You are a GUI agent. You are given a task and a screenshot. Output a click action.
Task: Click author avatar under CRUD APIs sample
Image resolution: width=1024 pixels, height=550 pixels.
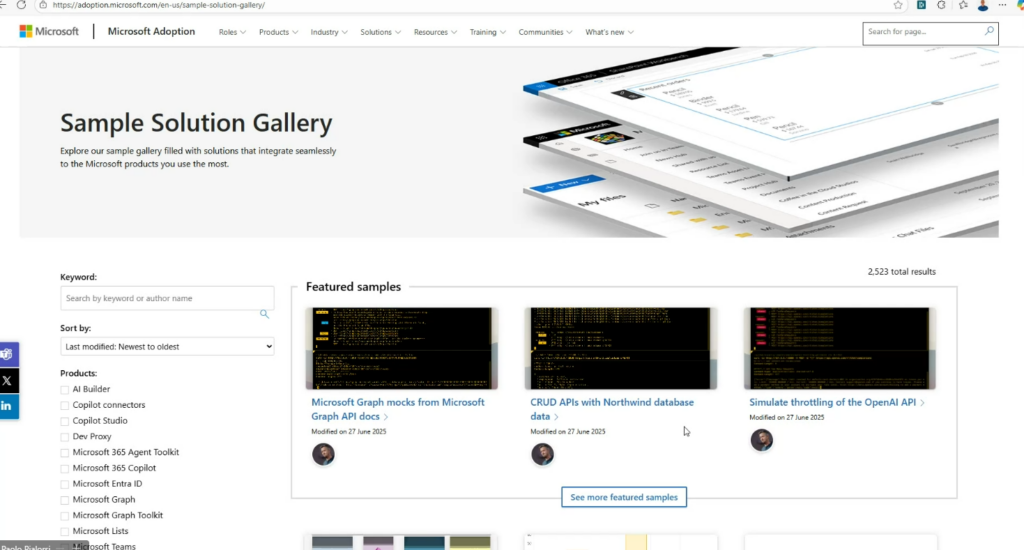542,454
